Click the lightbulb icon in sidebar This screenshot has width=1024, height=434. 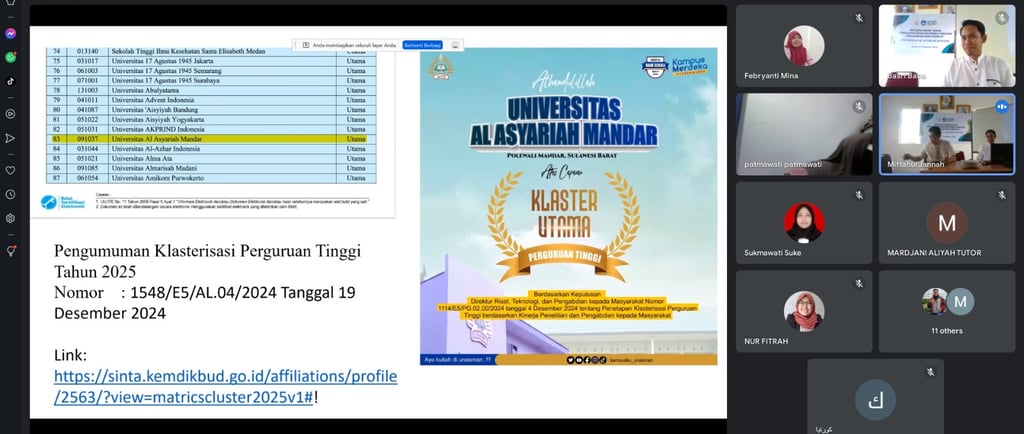[10, 251]
